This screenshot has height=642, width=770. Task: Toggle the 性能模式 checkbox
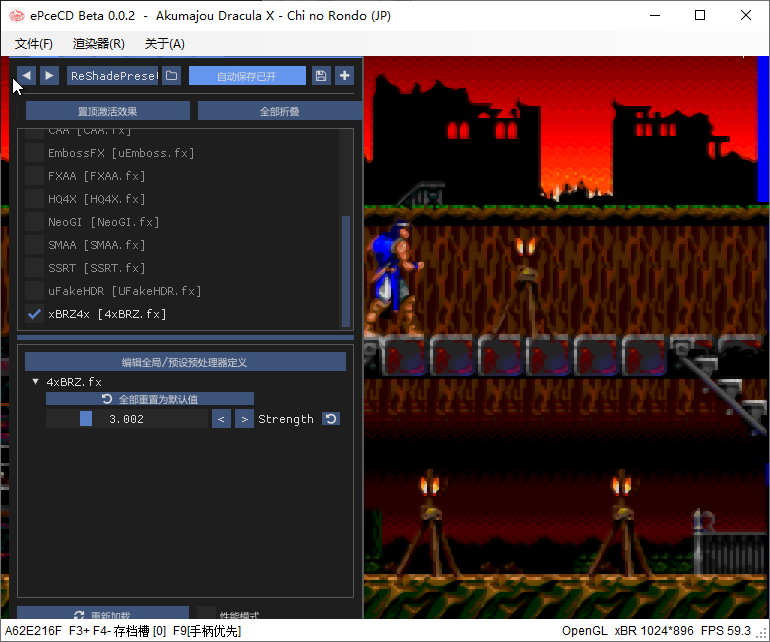click(206, 613)
